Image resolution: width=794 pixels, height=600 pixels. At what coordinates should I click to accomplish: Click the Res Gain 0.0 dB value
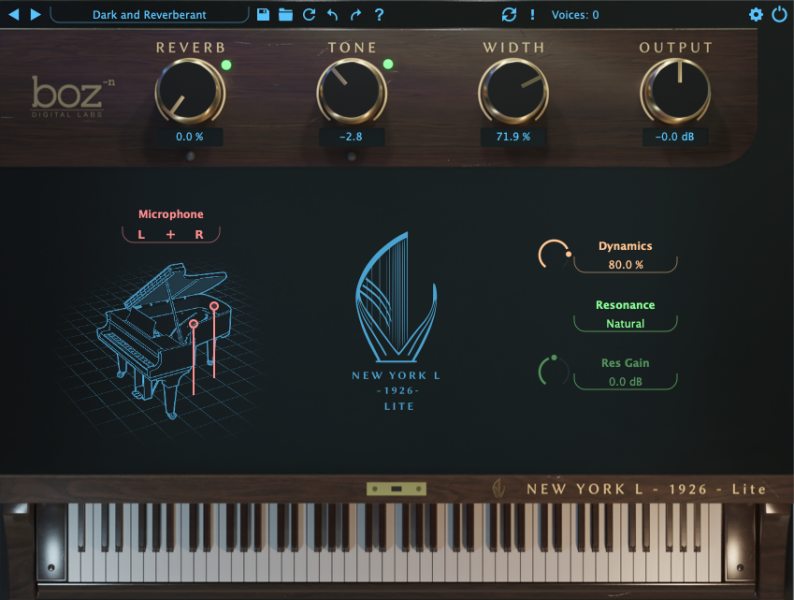(x=625, y=382)
